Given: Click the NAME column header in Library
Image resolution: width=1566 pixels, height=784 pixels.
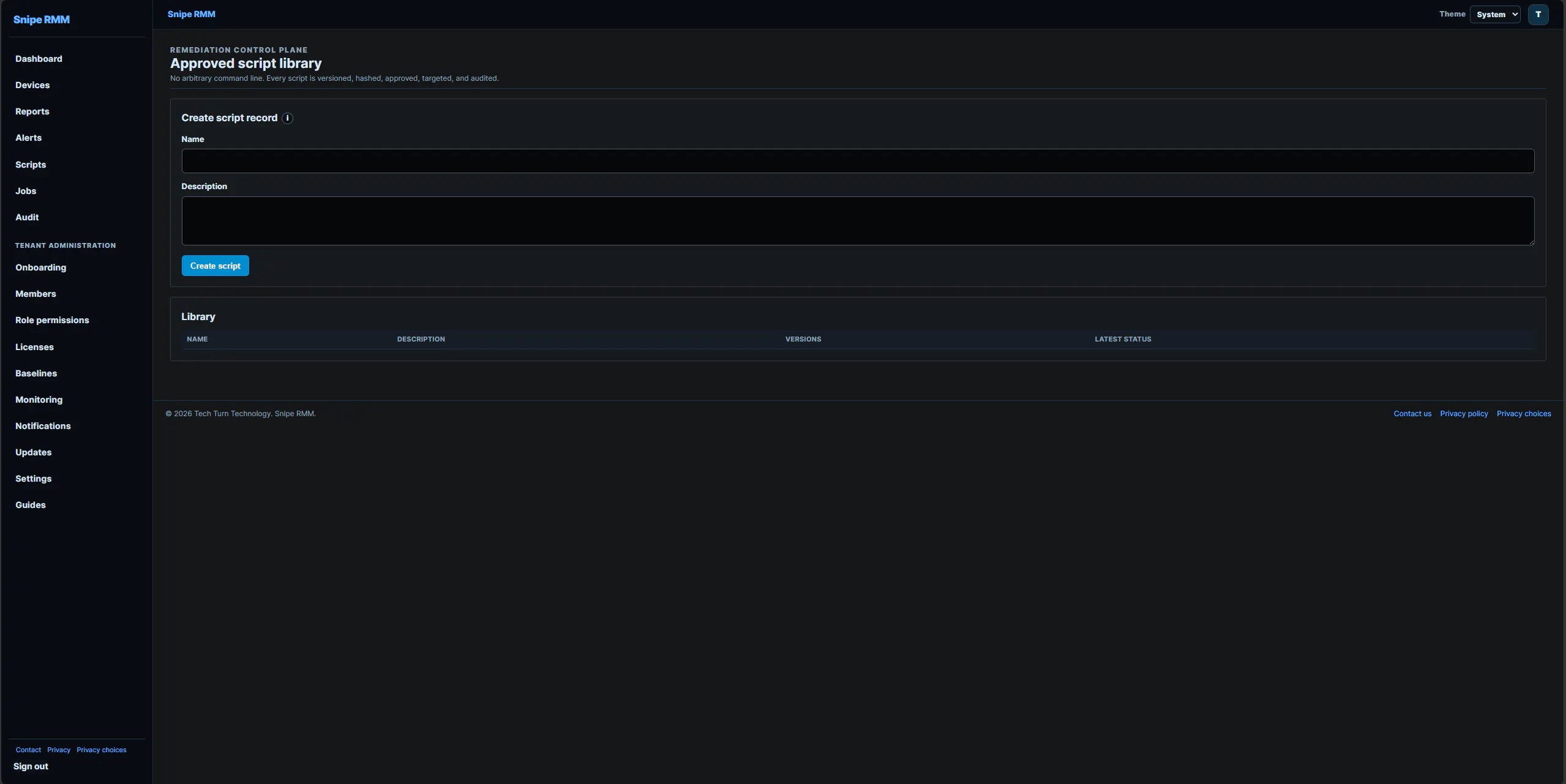Looking at the screenshot, I should [197, 339].
